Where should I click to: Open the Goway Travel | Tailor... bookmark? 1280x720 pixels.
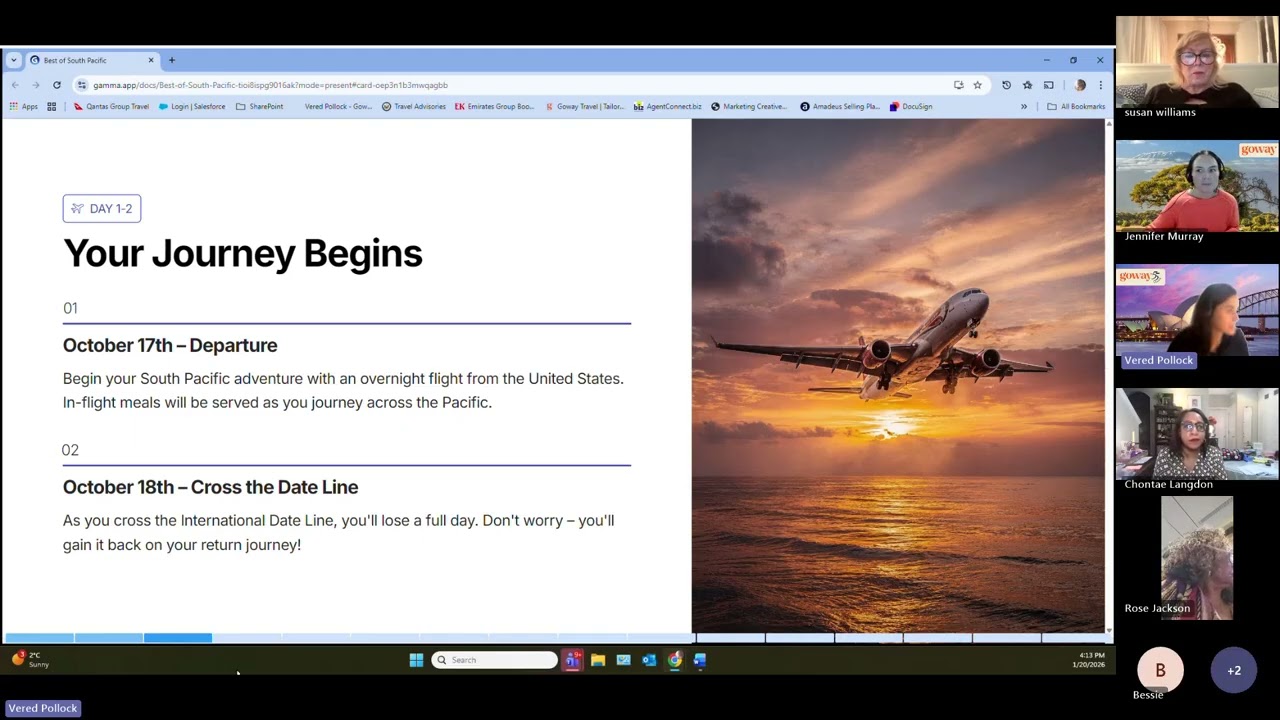coord(585,106)
